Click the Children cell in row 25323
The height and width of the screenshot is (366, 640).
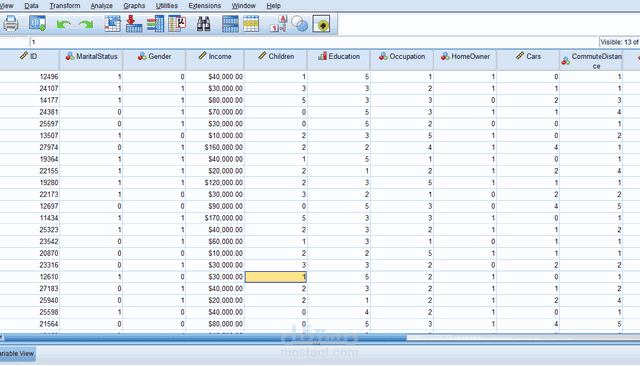click(x=276, y=230)
